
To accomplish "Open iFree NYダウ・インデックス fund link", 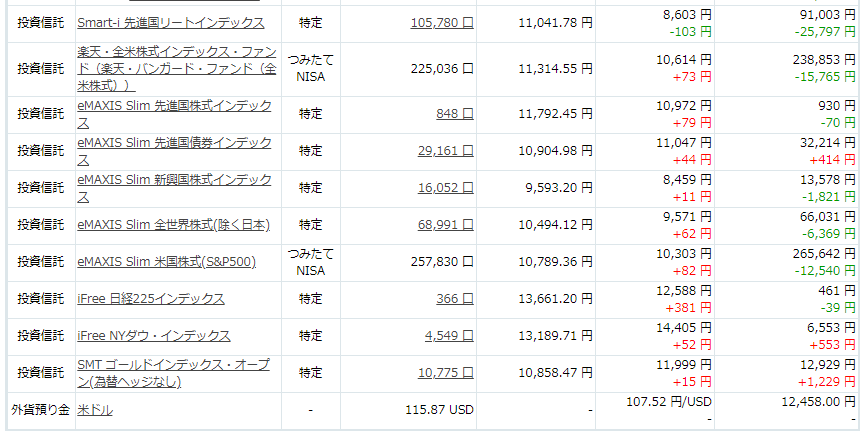I will [x=154, y=336].
